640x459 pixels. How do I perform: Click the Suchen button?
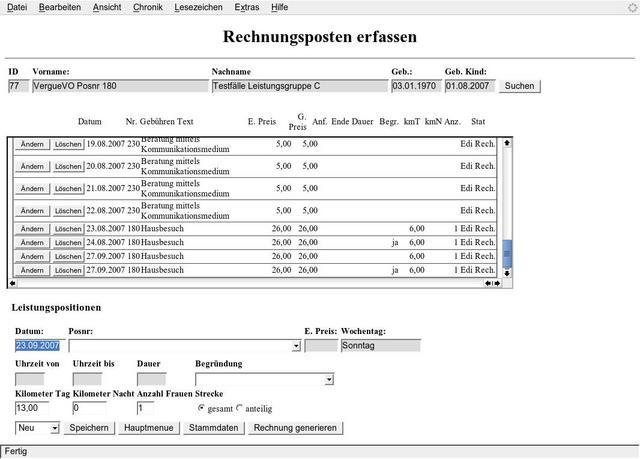(x=520, y=86)
